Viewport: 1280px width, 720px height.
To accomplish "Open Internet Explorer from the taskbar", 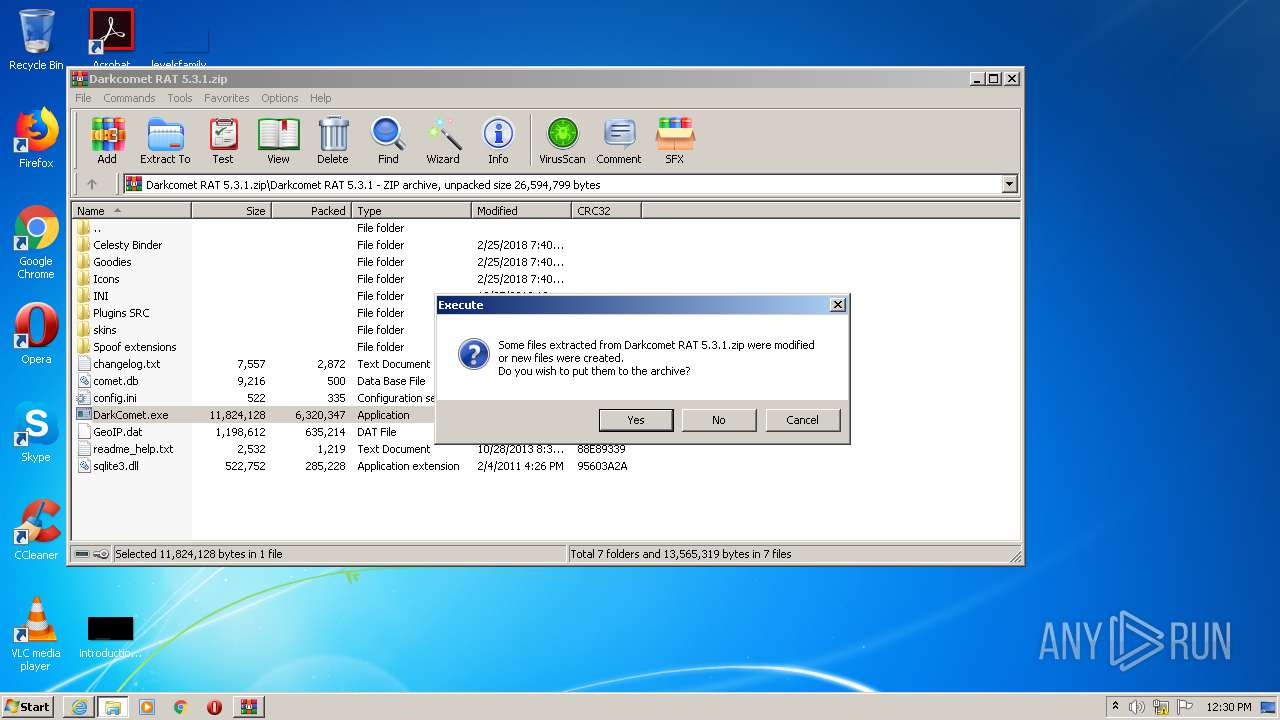I will (x=79, y=706).
